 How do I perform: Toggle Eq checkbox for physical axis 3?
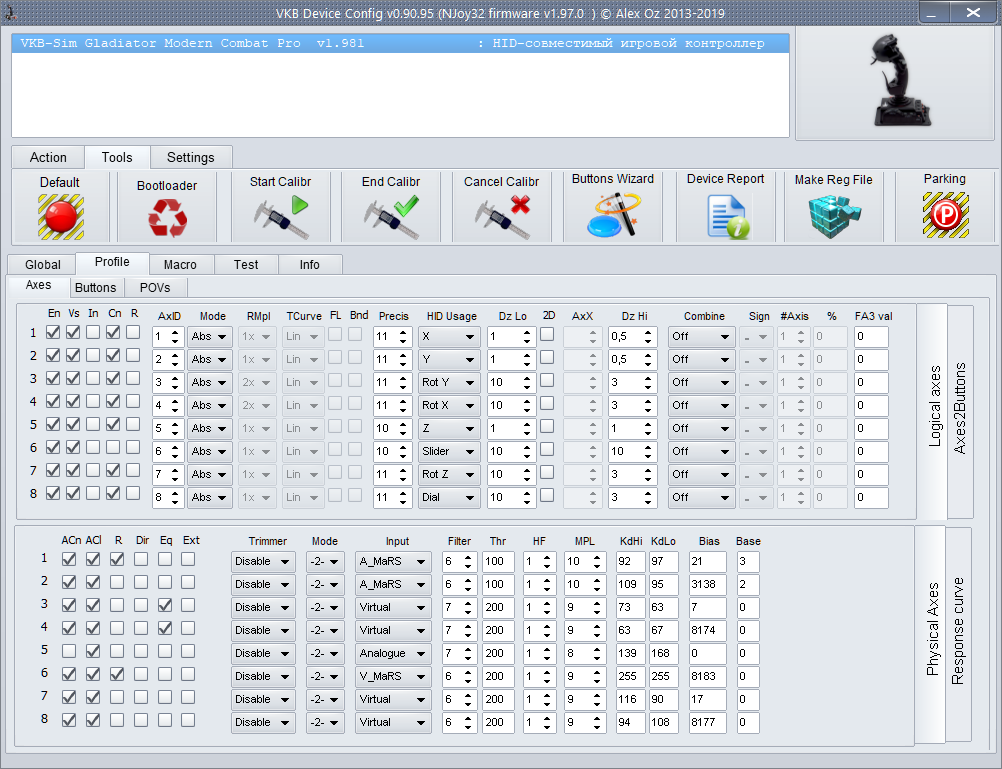pyautogui.click(x=165, y=605)
